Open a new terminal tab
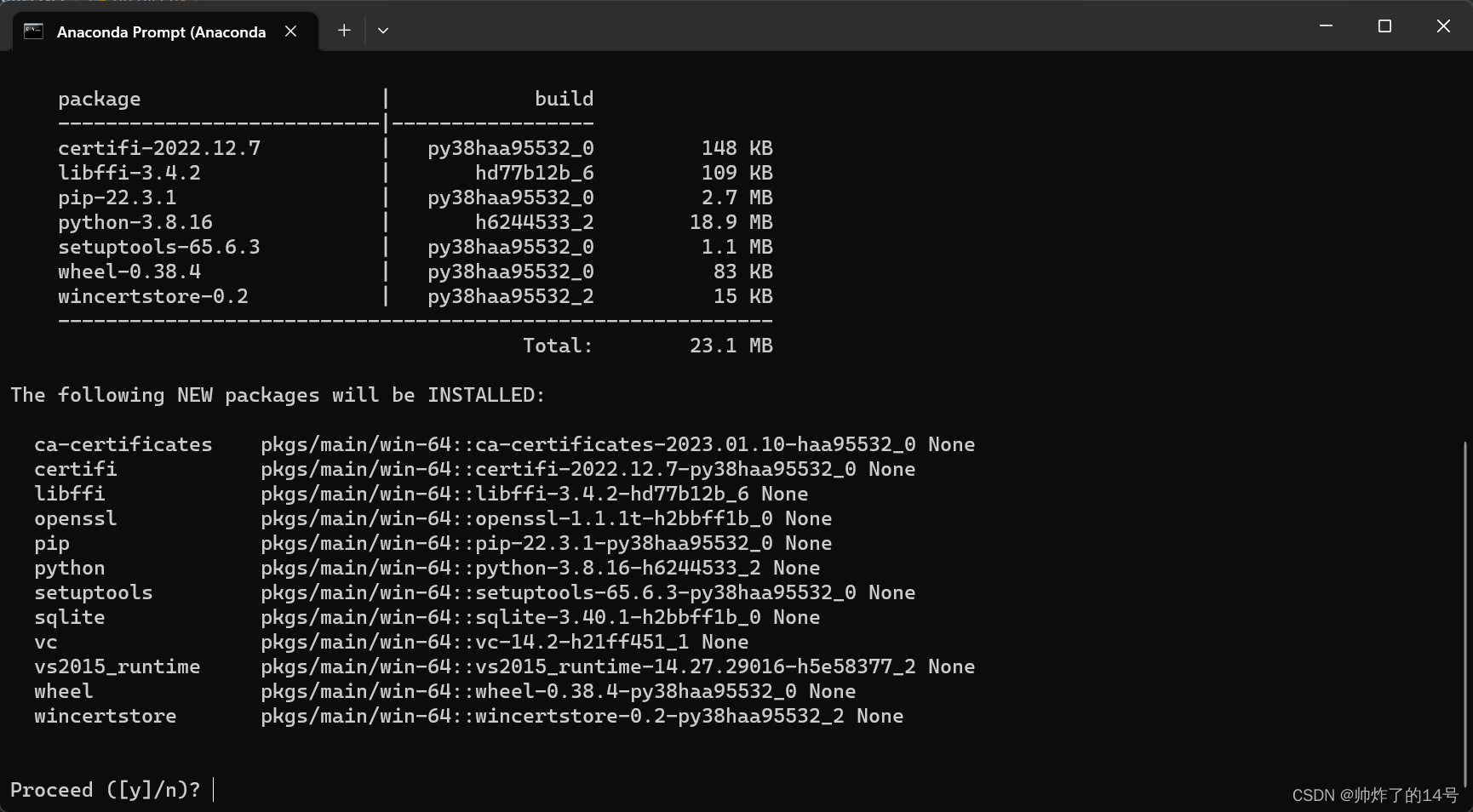 click(x=344, y=30)
